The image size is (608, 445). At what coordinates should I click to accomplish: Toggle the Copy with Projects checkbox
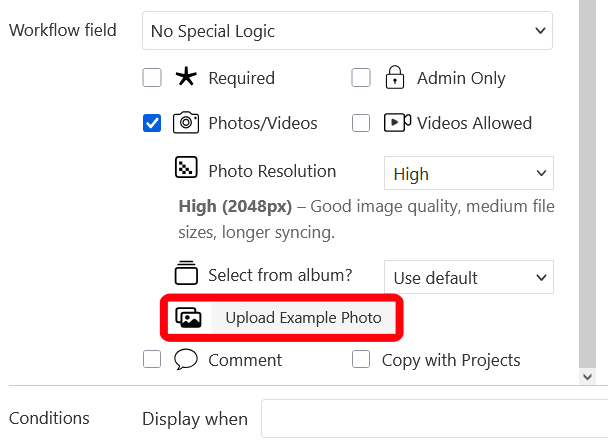[x=361, y=360]
